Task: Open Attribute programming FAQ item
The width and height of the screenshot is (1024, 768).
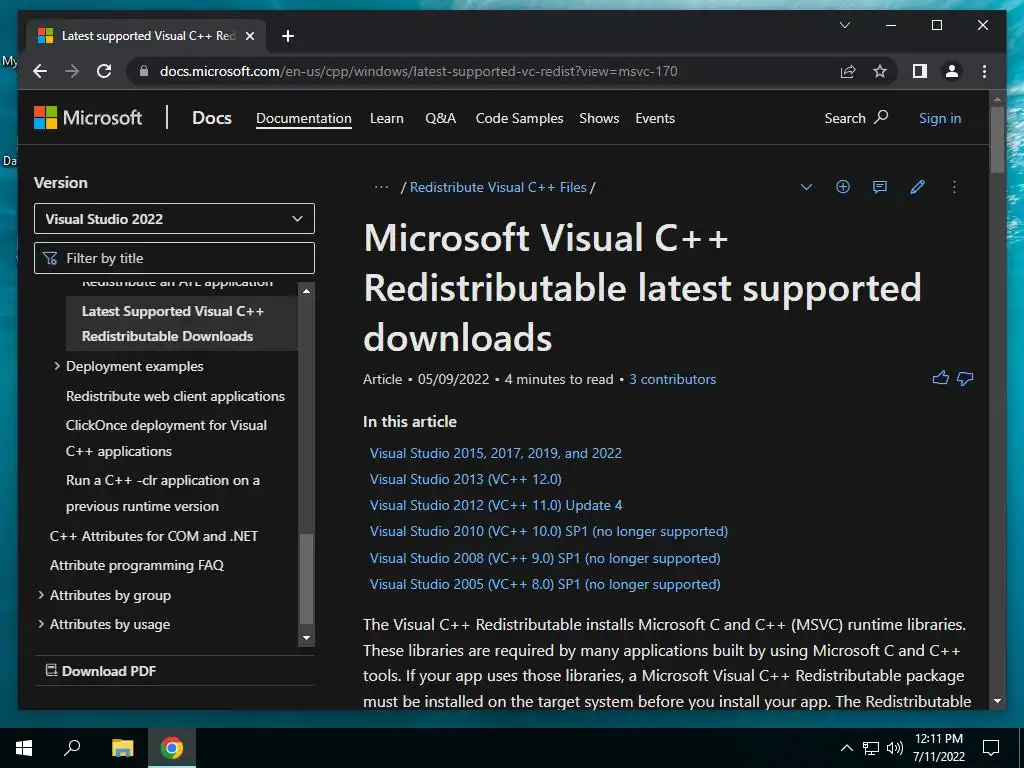Action: (x=136, y=566)
